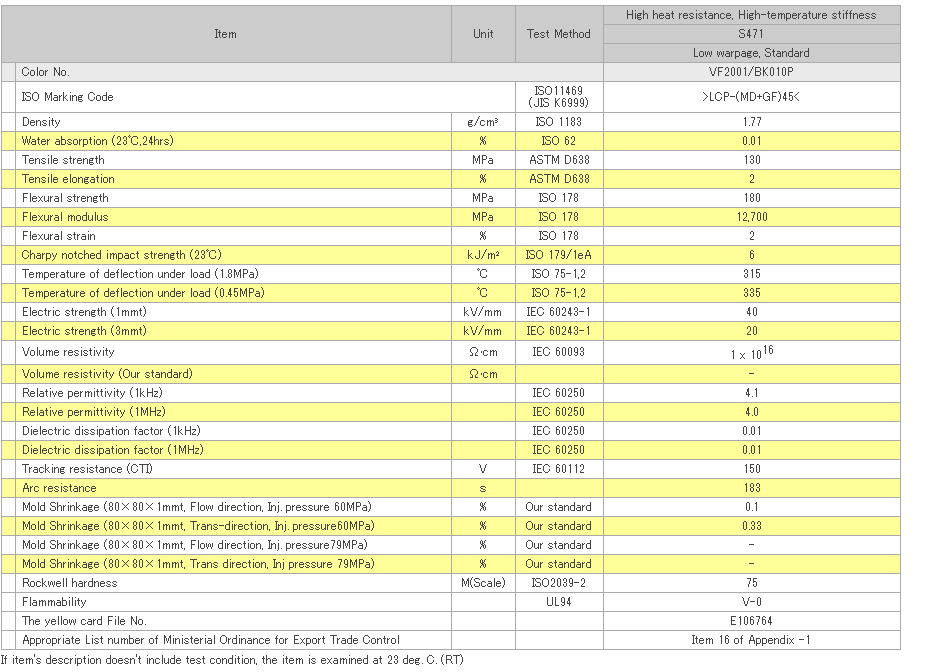Click the 'Charpy notched impact strength' row label
Image resolution: width=927 pixels, height=672 pixels.
tap(121, 255)
